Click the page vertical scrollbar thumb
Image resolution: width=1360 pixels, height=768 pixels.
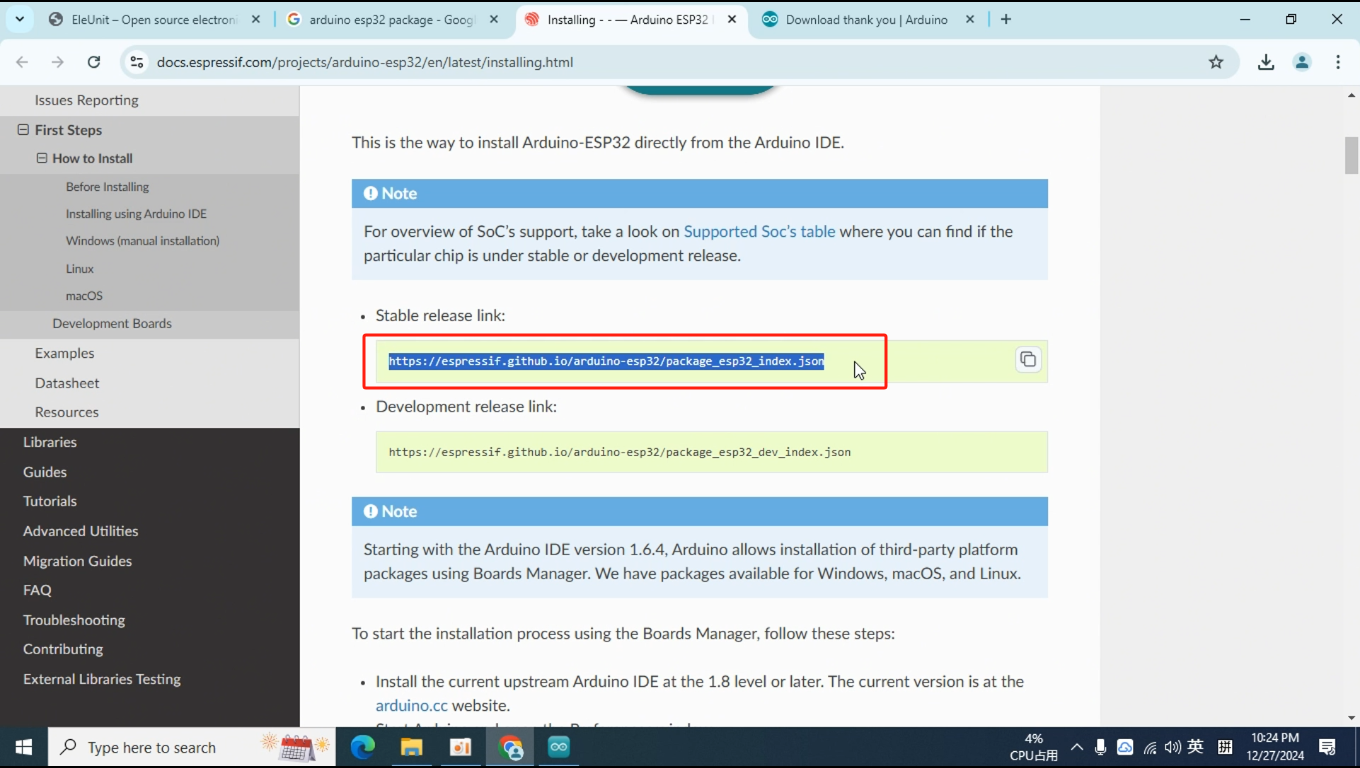coord(1352,155)
